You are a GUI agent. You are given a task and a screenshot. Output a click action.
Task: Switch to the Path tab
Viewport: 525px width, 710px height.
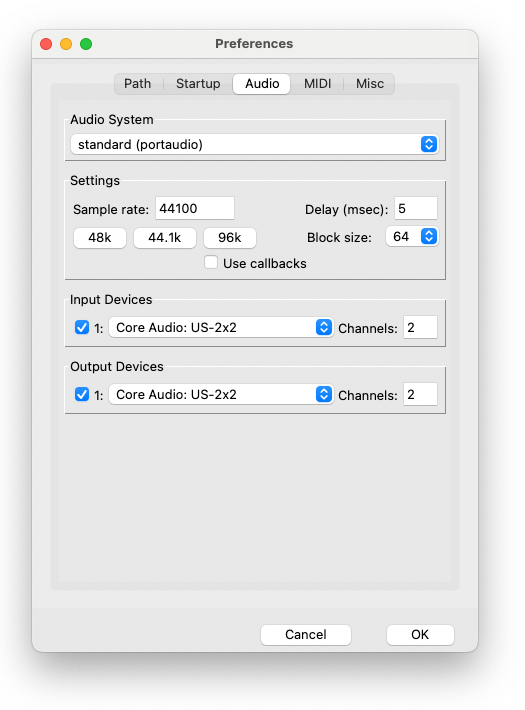pyautogui.click(x=138, y=84)
